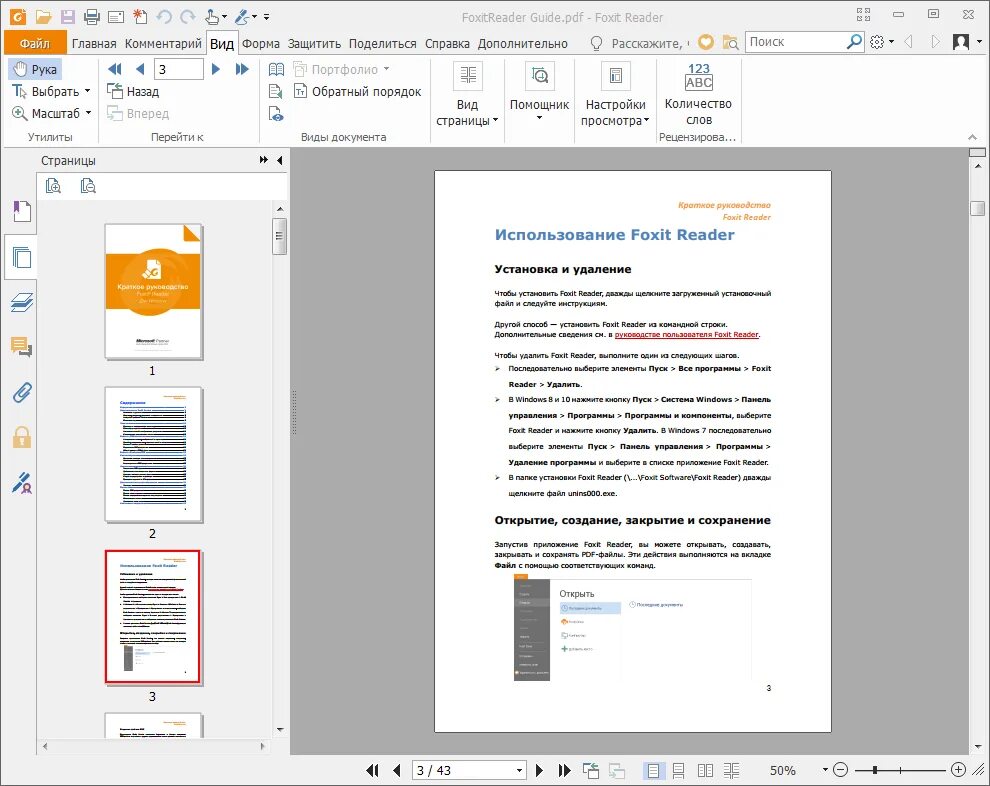The image size is (990, 786).
Task: Reduce page thumbnails icon
Action: (88, 186)
